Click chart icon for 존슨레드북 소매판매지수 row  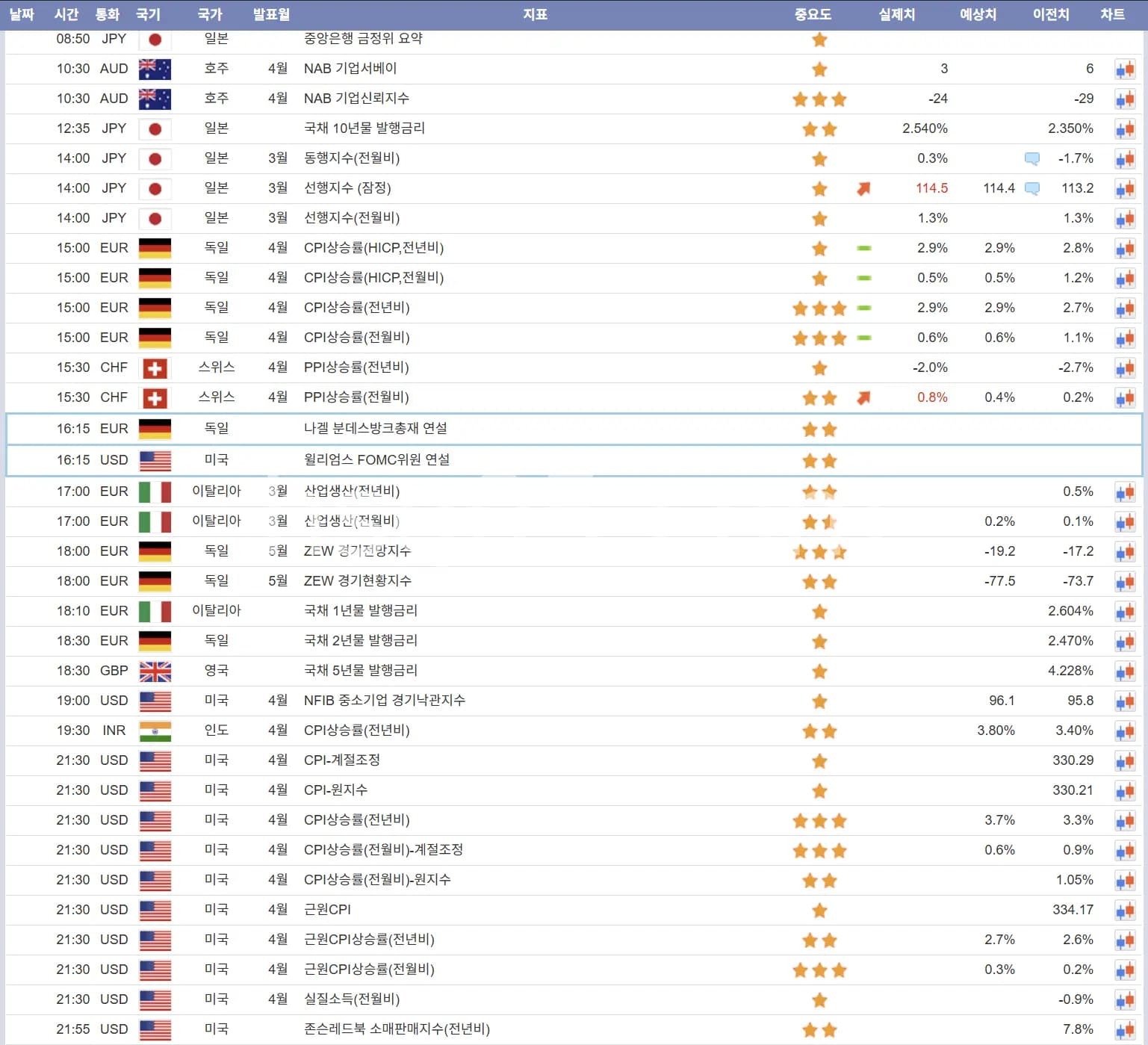click(x=1125, y=1030)
